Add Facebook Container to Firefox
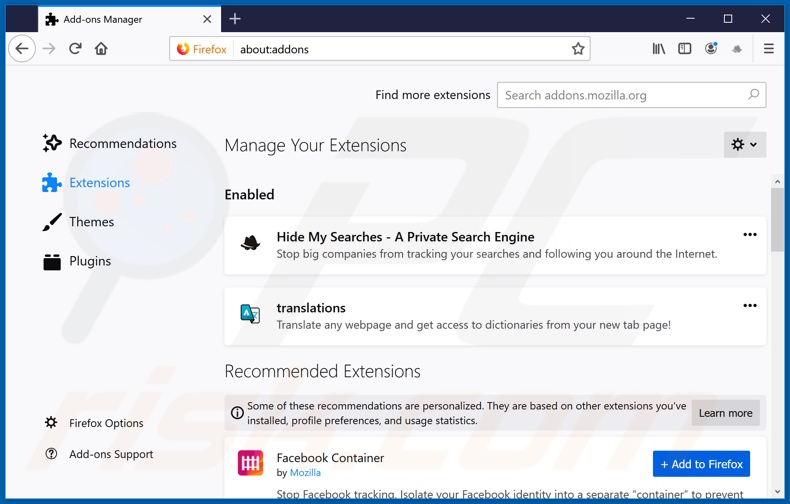Viewport: 790px width, 504px height. pos(701,464)
